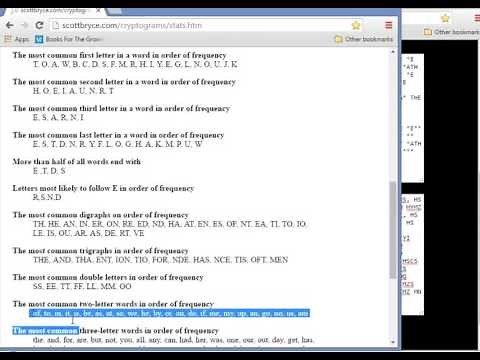Click three-letter words list starting 'the, and, for'

pyautogui.click(x=173, y=340)
